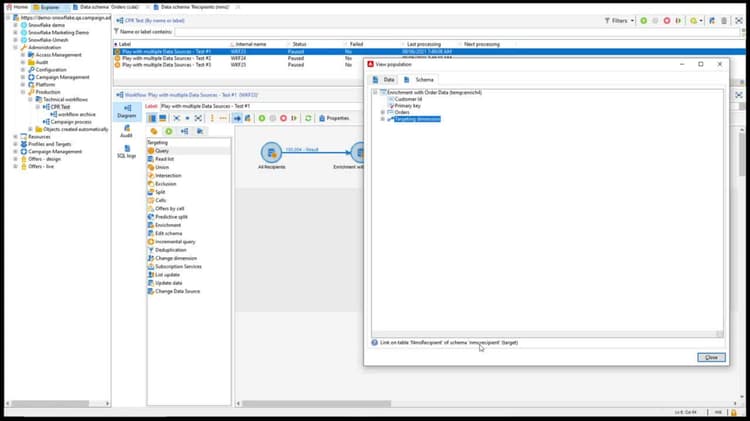The width and height of the screenshot is (750, 421).
Task: Open the Home tab
Action: point(17,7)
